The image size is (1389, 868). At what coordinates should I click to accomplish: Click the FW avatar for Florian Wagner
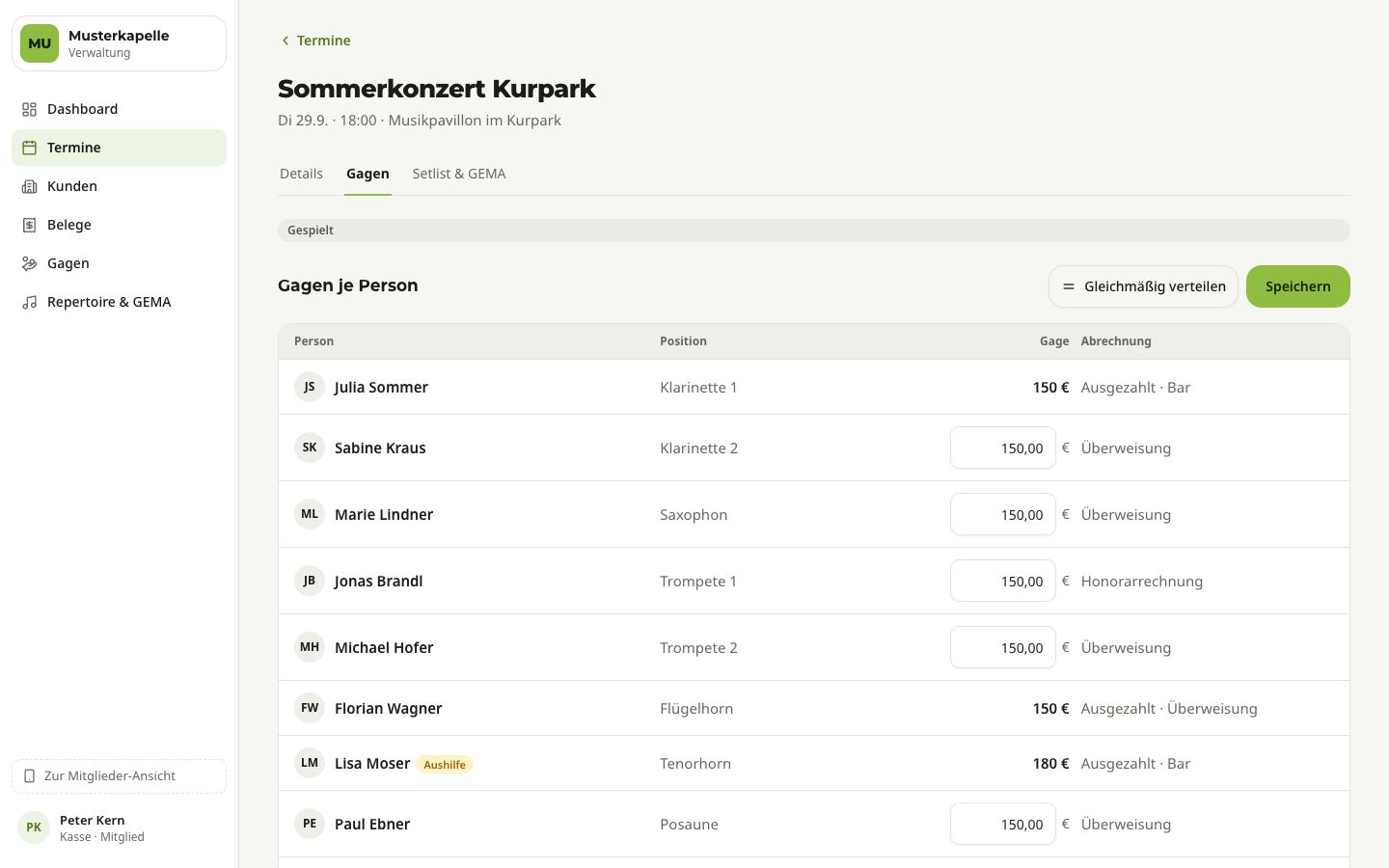310,708
